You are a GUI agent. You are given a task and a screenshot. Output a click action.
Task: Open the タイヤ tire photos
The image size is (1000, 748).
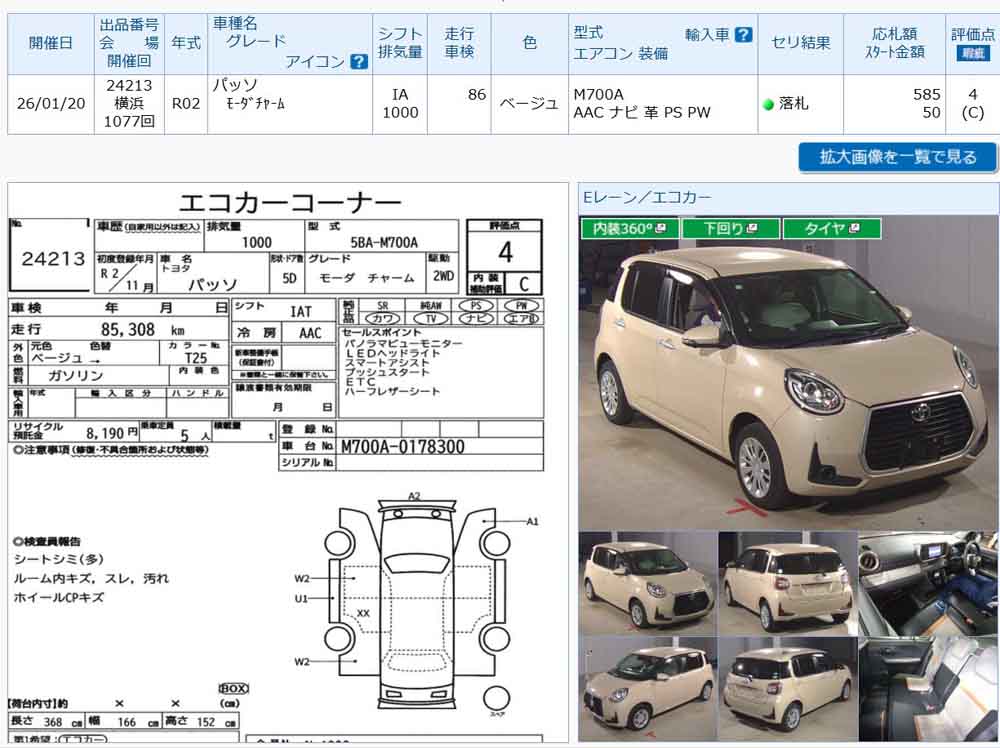tap(832, 229)
